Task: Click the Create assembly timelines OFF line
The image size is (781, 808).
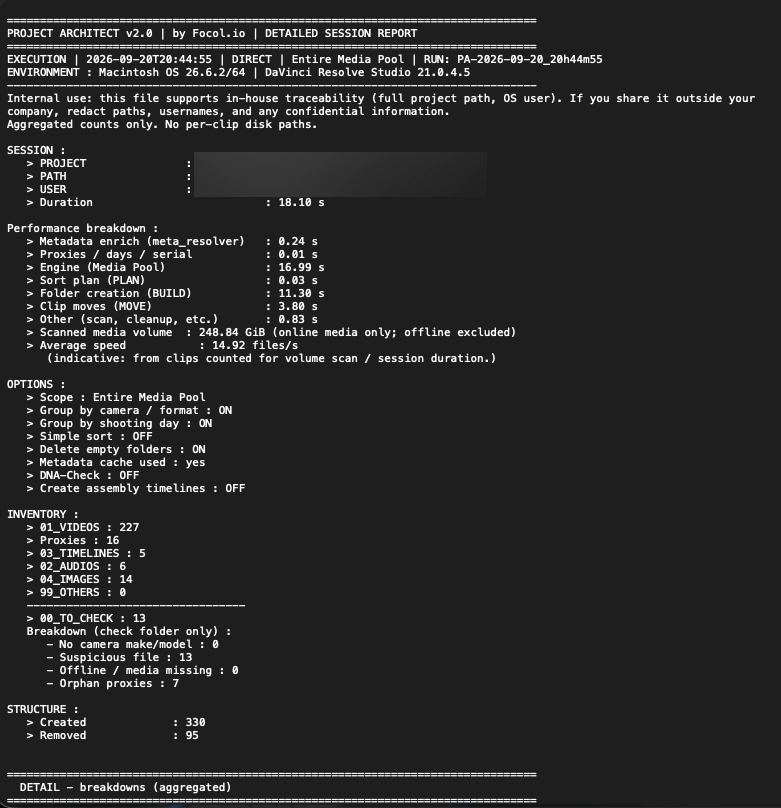Action: [136, 488]
